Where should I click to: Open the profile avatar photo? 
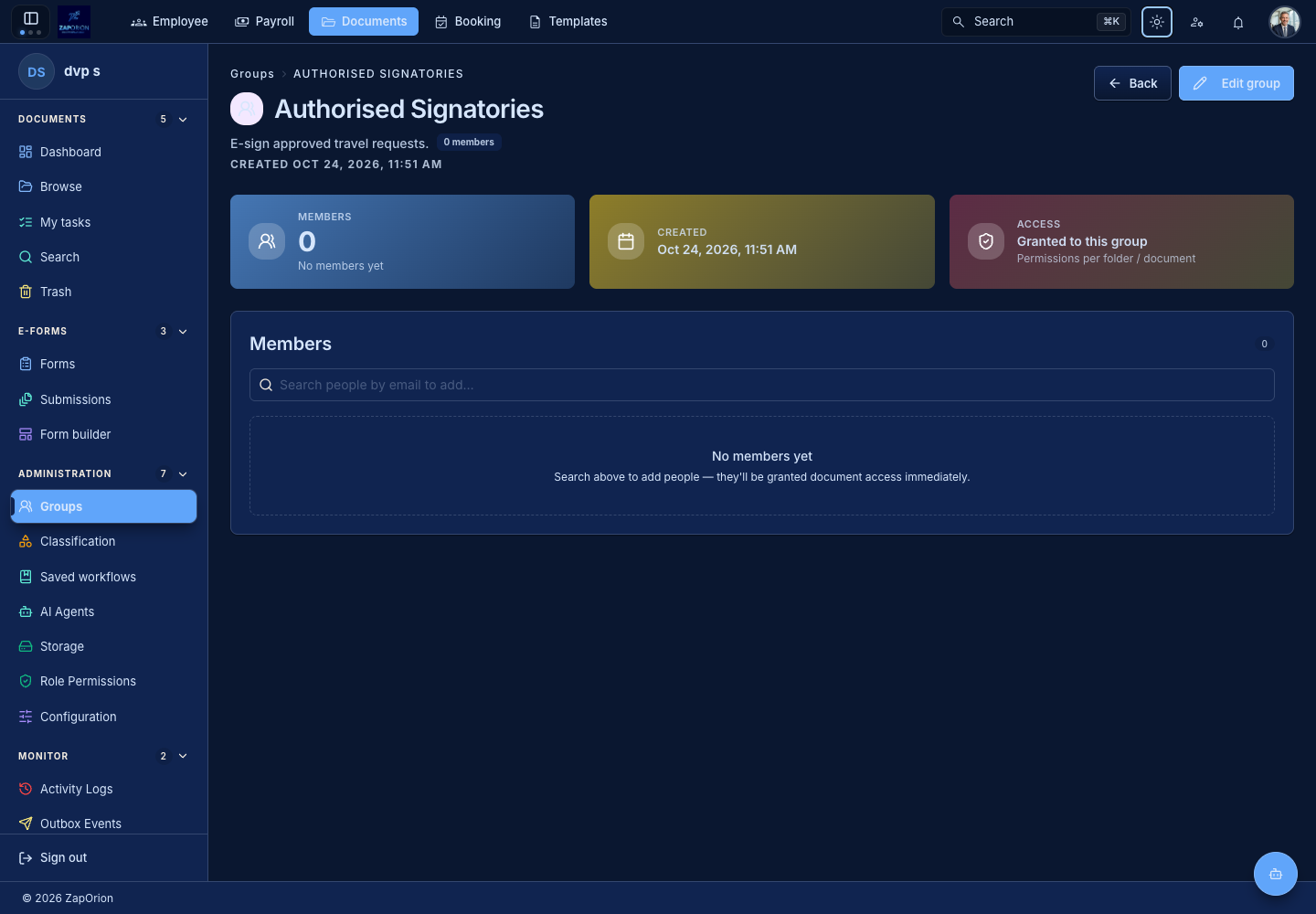coord(1285,22)
